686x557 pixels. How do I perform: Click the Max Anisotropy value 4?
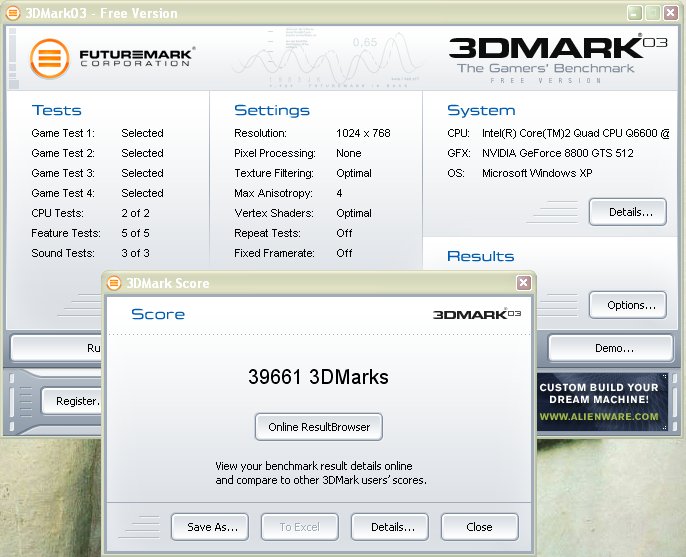coord(339,193)
